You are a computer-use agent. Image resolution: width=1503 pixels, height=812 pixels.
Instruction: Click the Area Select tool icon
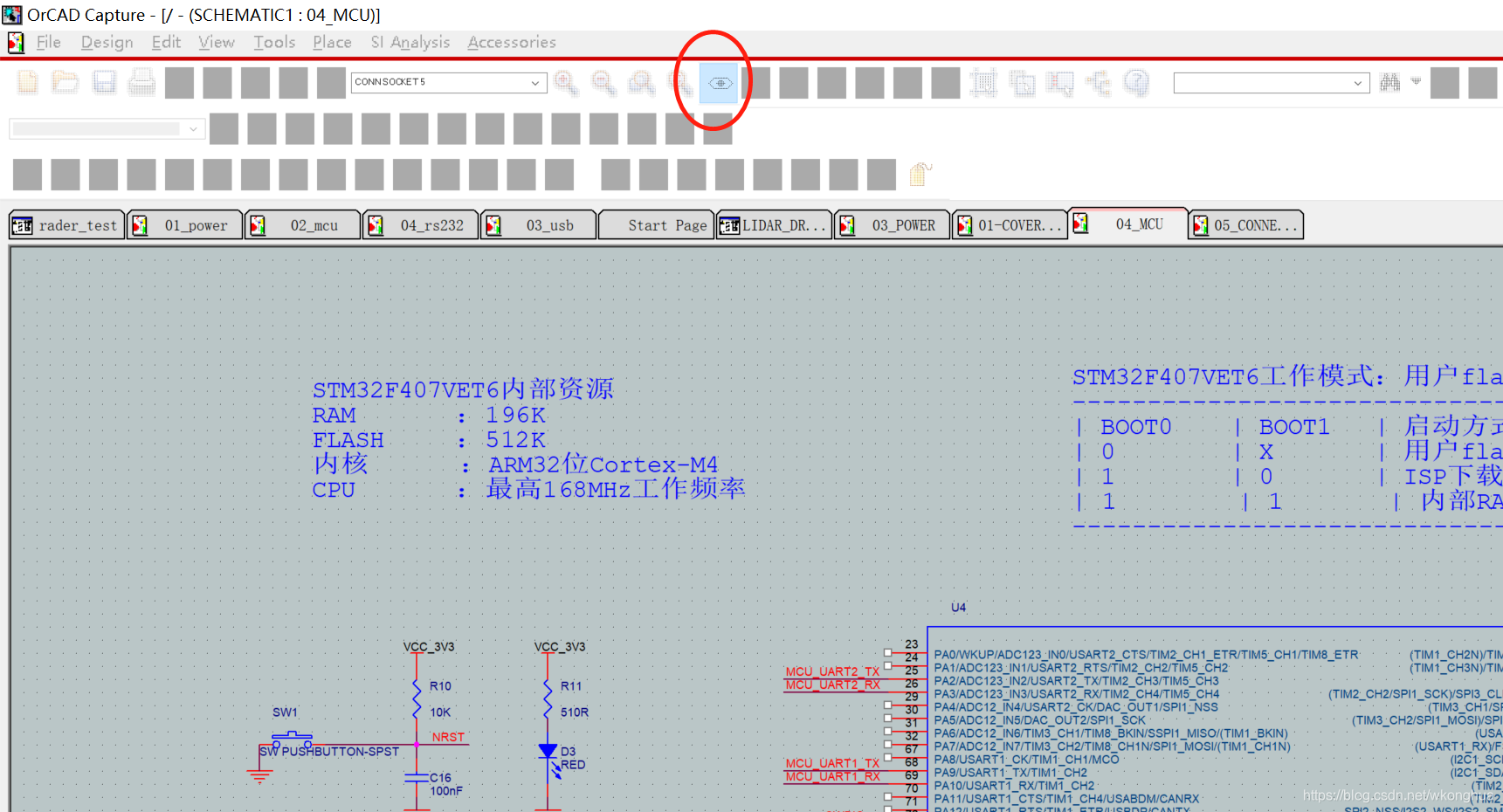[x=1022, y=83]
